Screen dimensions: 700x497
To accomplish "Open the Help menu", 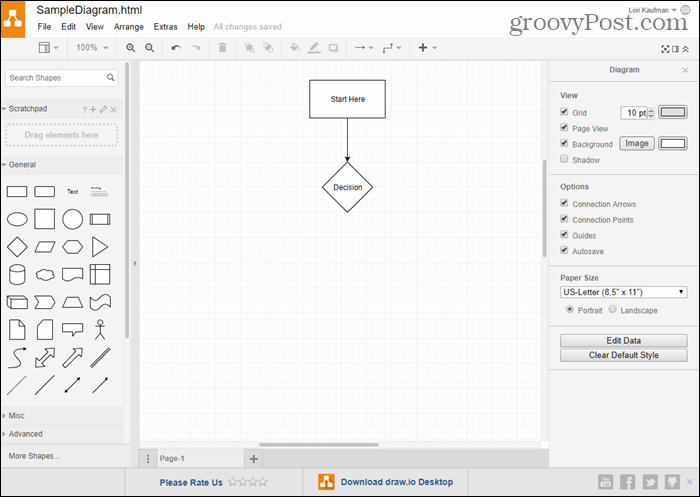I will [x=196, y=27].
